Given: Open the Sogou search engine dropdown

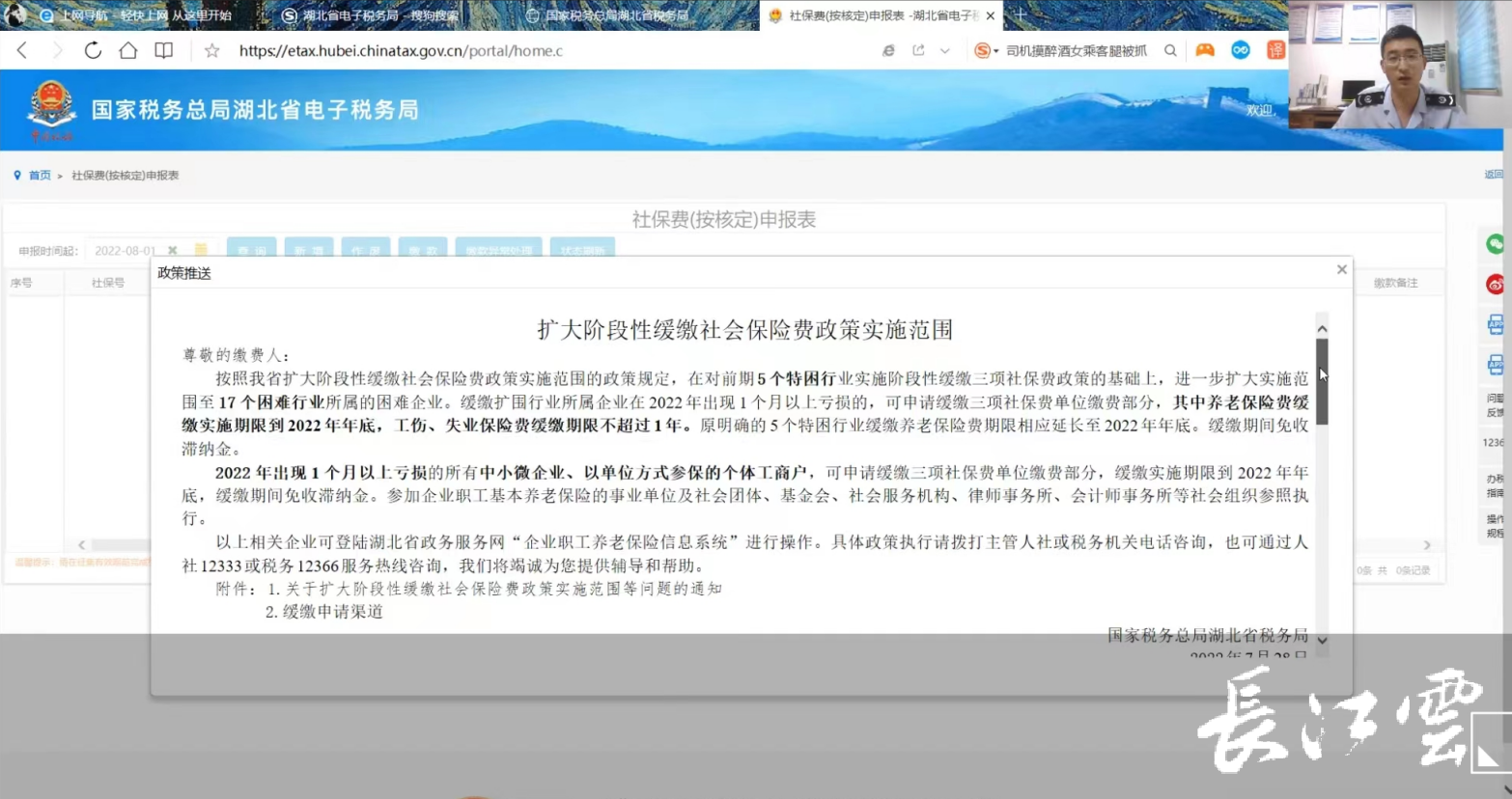Looking at the screenshot, I should pyautogui.click(x=986, y=51).
